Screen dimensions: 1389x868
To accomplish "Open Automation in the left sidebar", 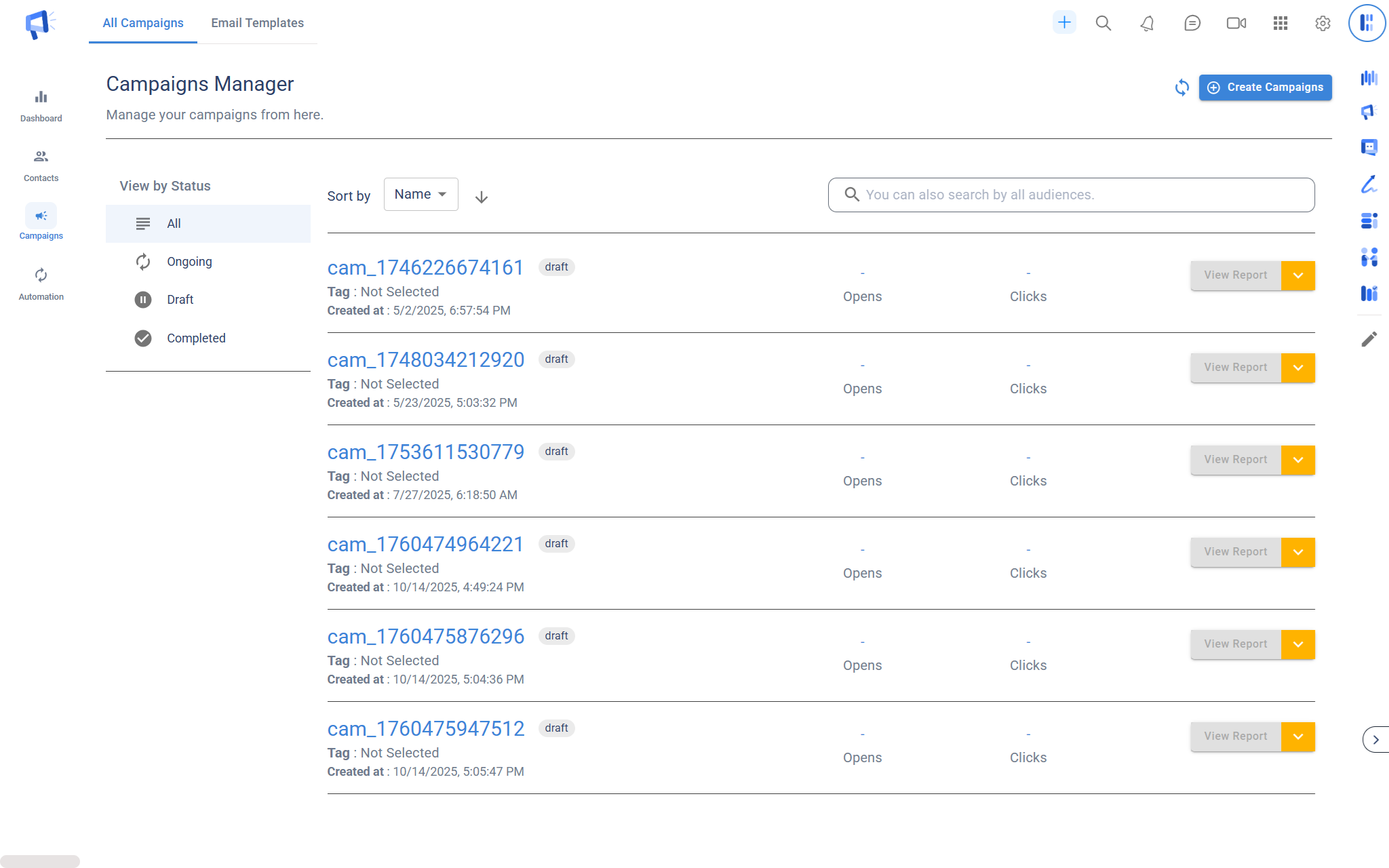I will pyautogui.click(x=41, y=283).
